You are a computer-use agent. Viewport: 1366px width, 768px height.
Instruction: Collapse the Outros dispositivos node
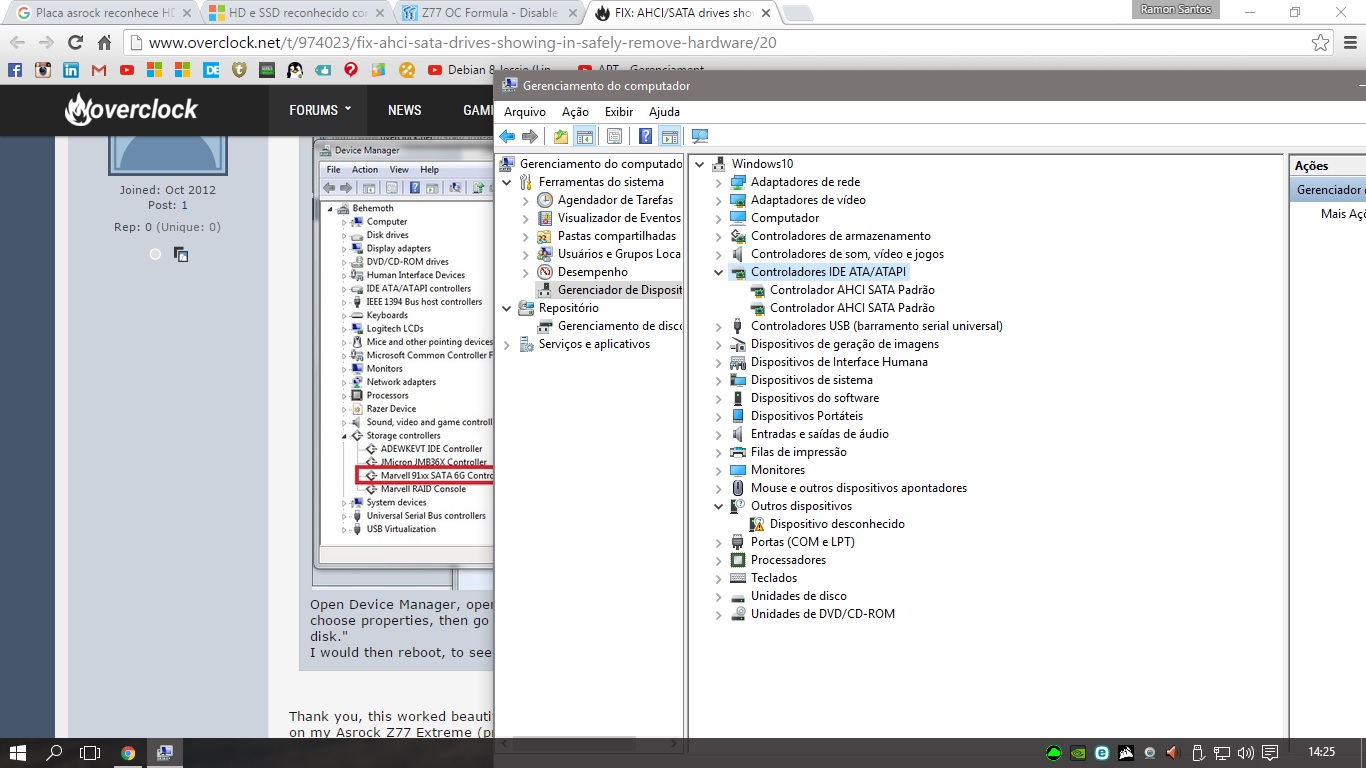(718, 506)
